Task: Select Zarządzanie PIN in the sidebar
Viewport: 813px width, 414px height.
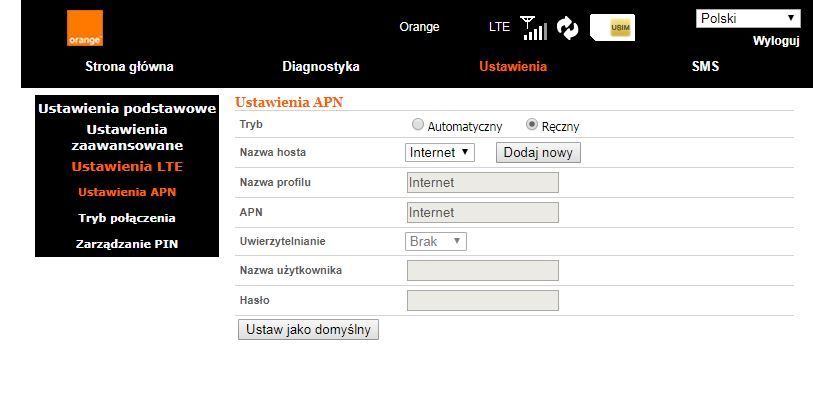Action: click(127, 243)
